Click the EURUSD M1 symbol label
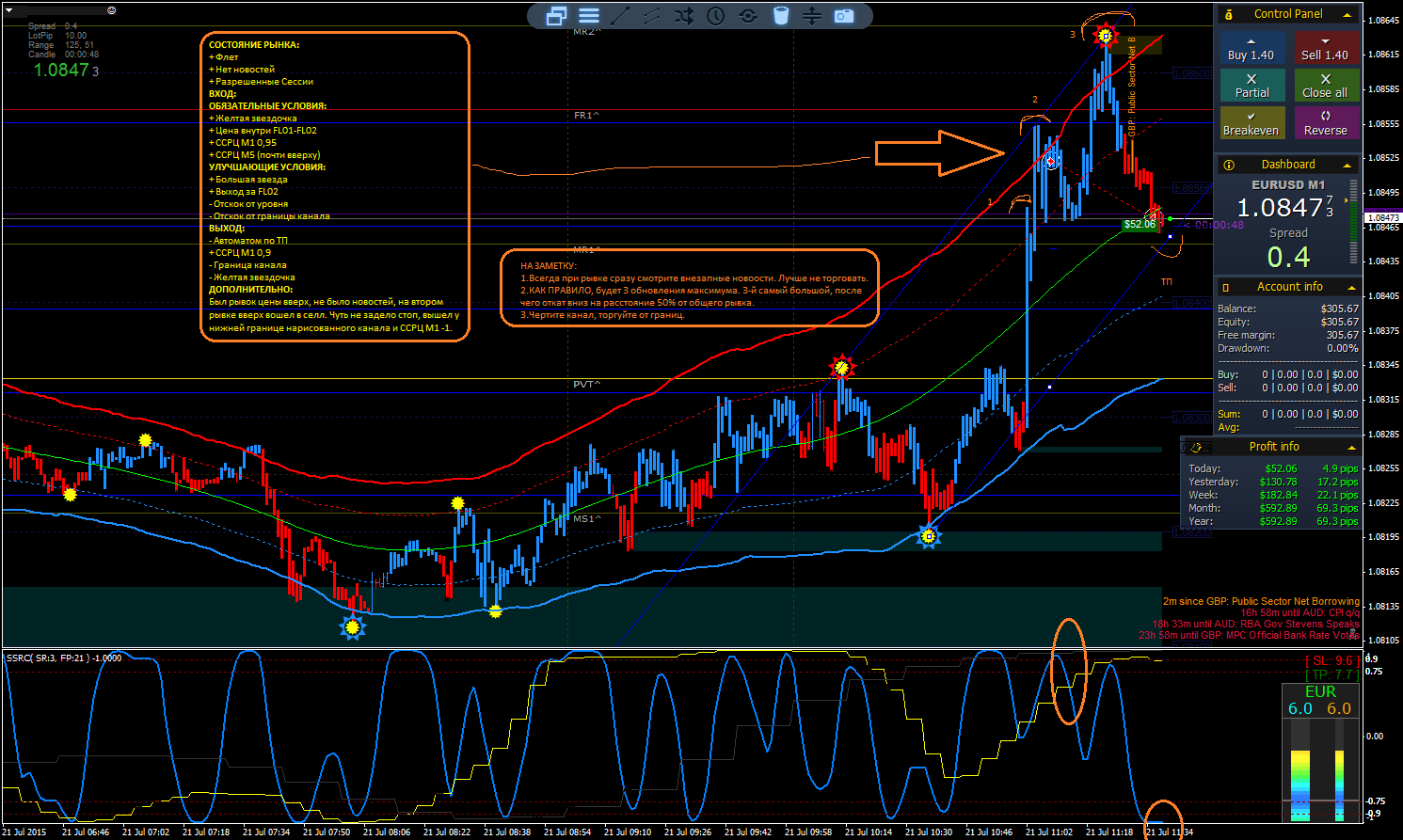Viewport: 1403px width, 840px height. coord(1288,185)
